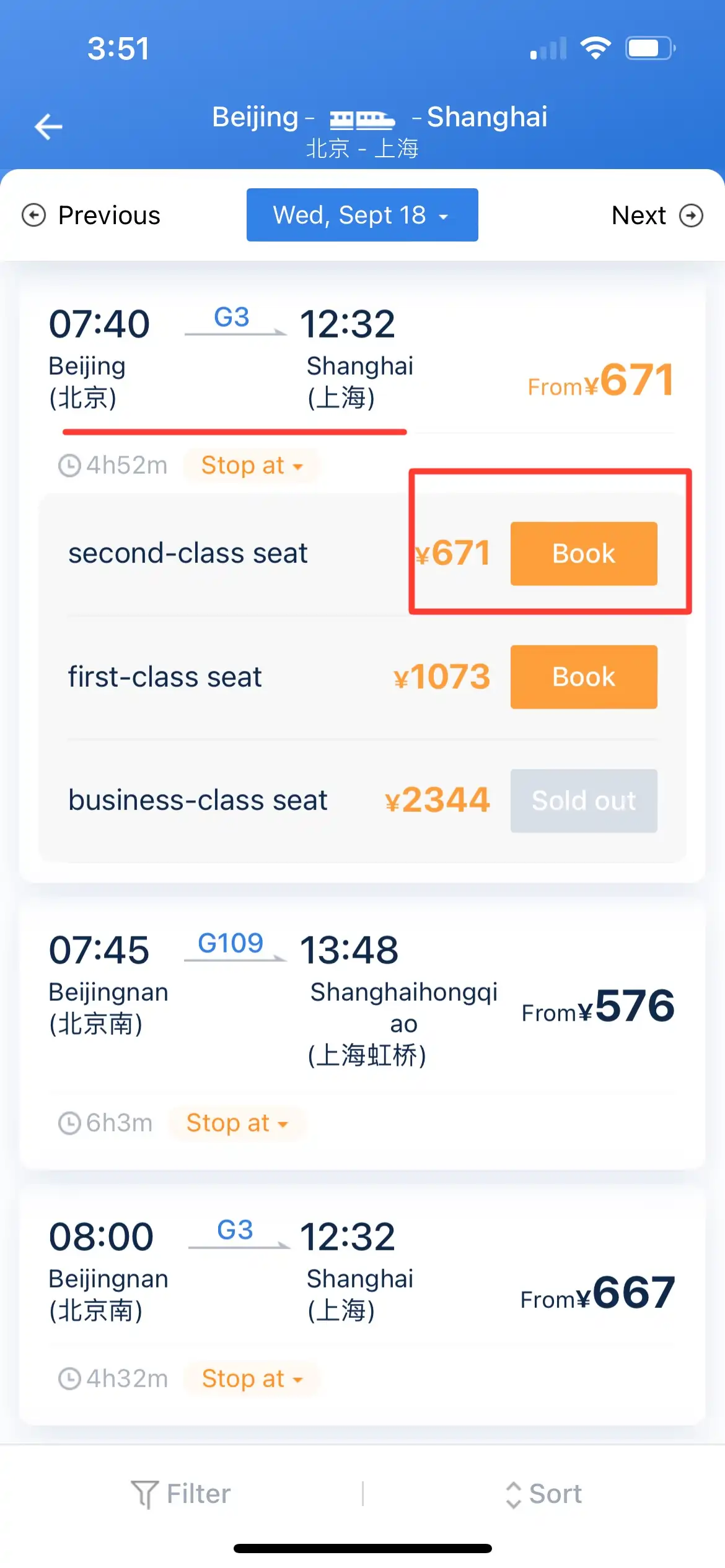Book the first-class seat for ¥1073

(583, 677)
